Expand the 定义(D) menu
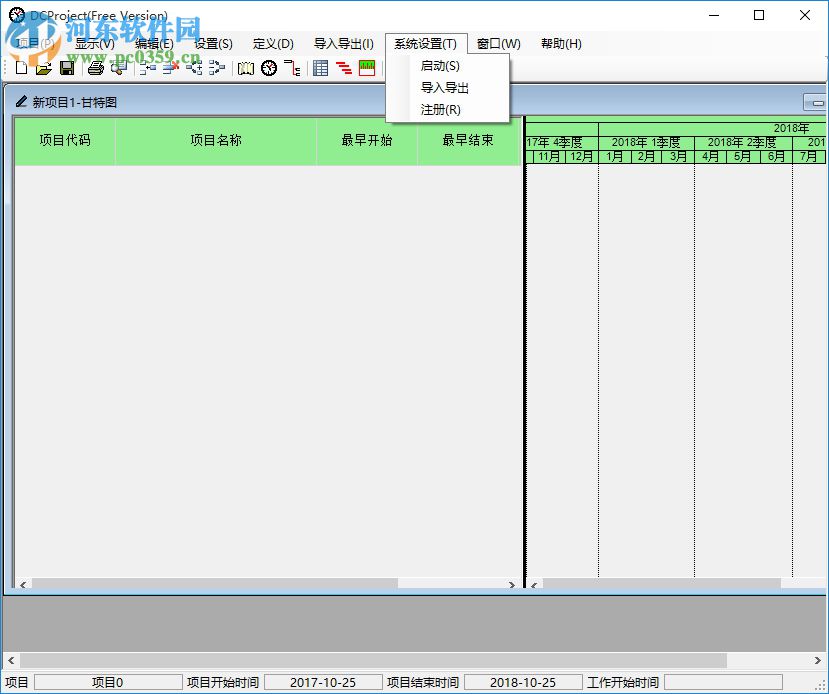 coord(272,43)
